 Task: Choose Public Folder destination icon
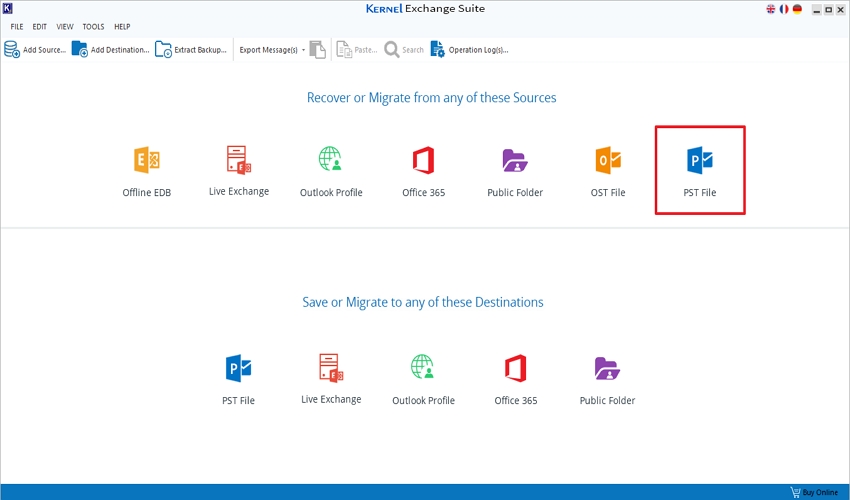(x=607, y=368)
